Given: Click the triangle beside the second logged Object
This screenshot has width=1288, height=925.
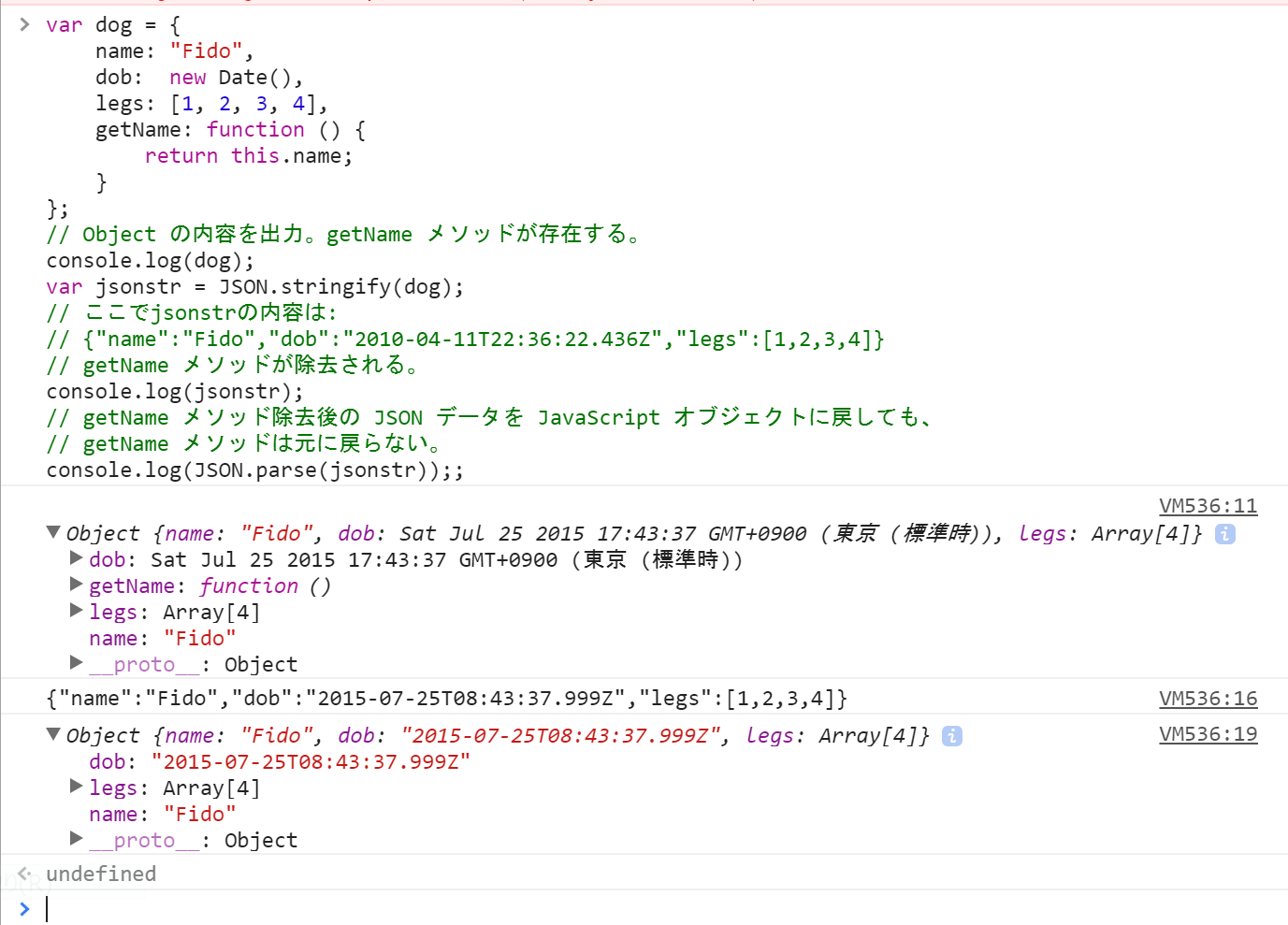Looking at the screenshot, I should [53, 735].
